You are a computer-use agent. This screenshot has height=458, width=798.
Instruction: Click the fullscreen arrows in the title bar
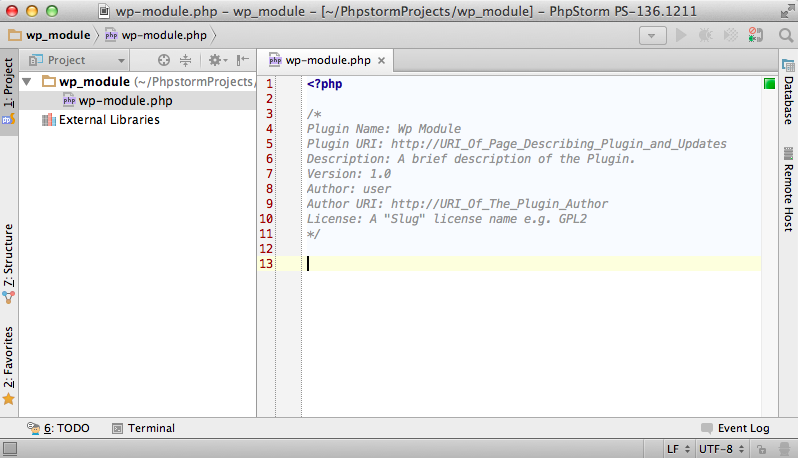[787, 11]
